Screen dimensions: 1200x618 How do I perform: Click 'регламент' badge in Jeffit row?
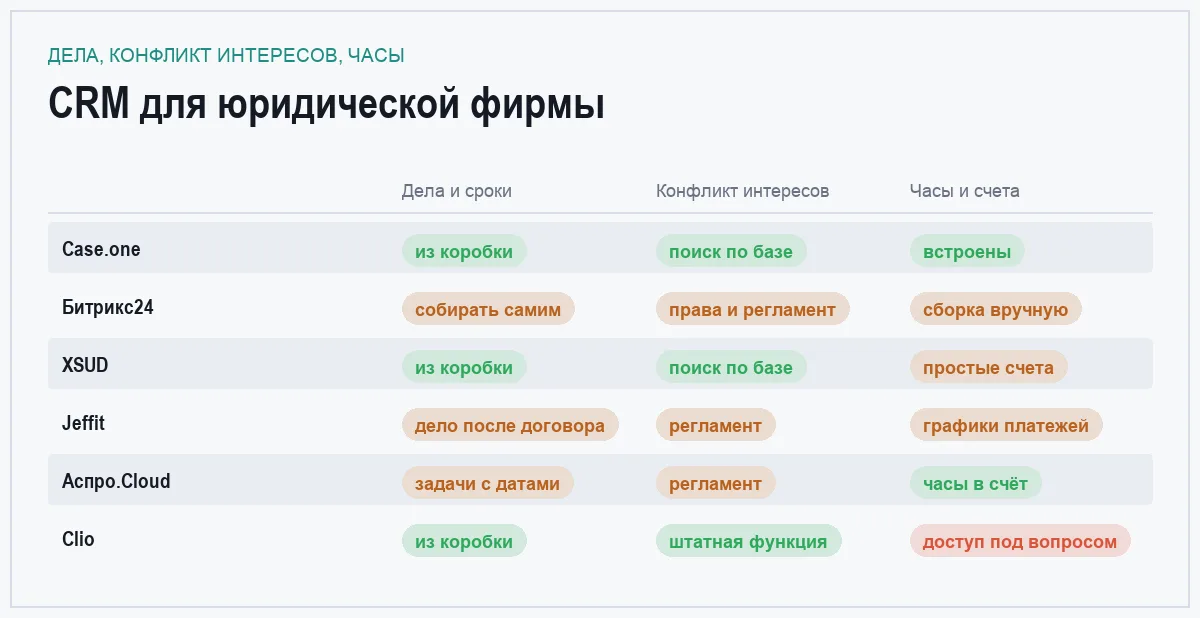[x=716, y=425]
